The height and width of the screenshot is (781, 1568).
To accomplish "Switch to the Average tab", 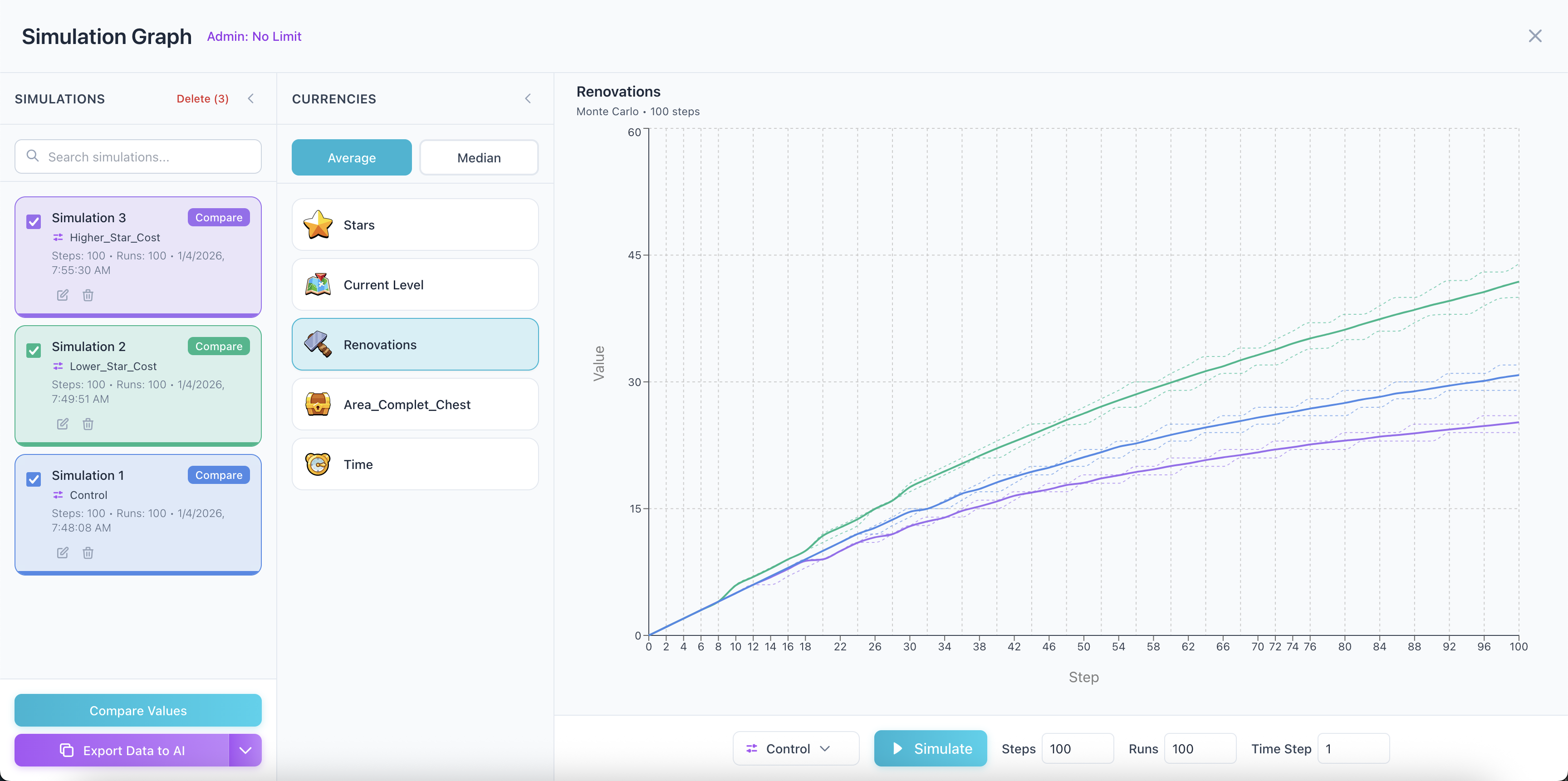I will [x=351, y=157].
